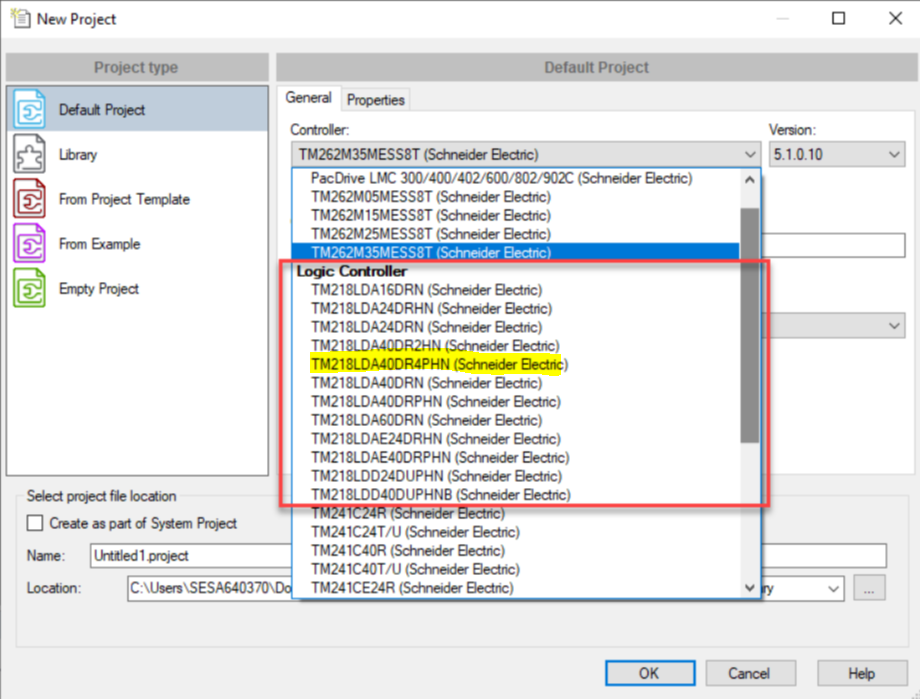Select TM218LDA60DRN controller
This screenshot has width=920, height=699.
516,420
